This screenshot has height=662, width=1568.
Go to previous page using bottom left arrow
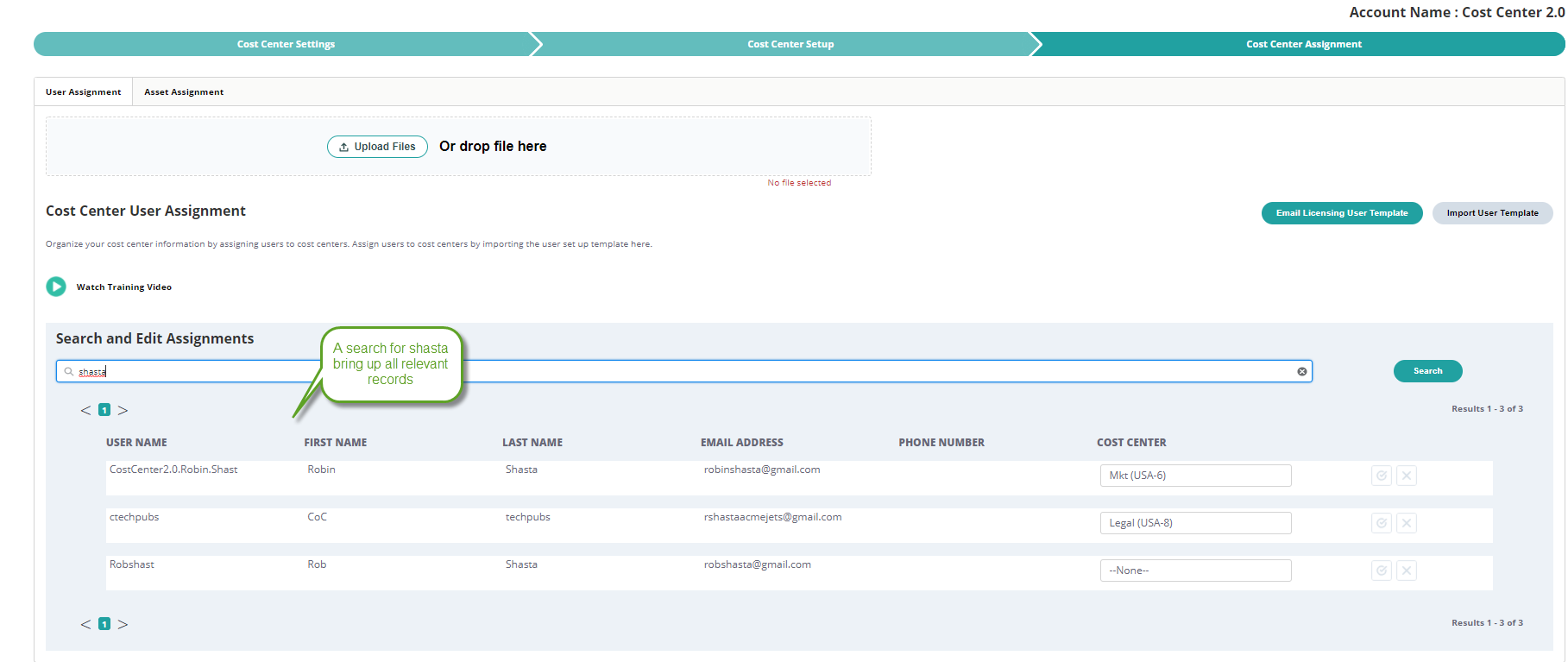[x=85, y=624]
